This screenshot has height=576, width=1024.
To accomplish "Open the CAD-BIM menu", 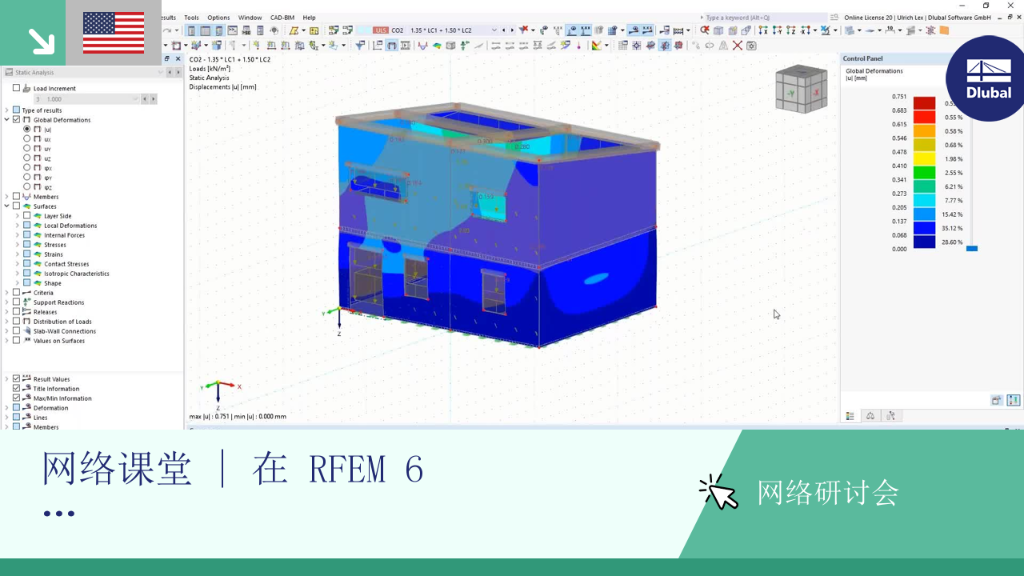I will coord(282,18).
